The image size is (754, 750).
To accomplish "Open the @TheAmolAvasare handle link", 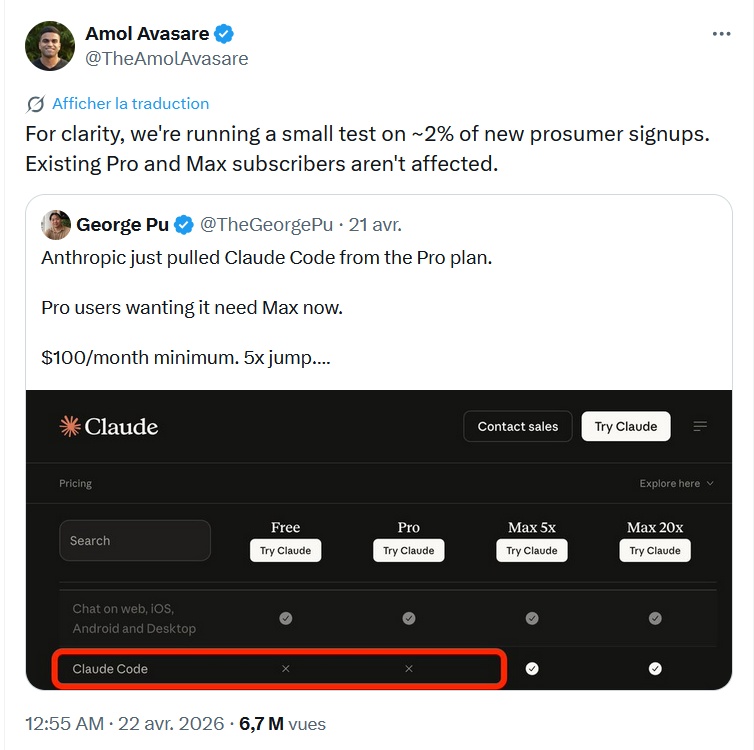I will click(x=167, y=59).
